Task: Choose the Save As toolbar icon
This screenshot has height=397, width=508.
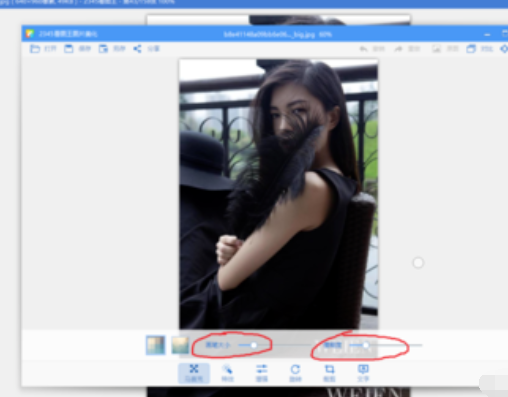Action: (x=103, y=49)
